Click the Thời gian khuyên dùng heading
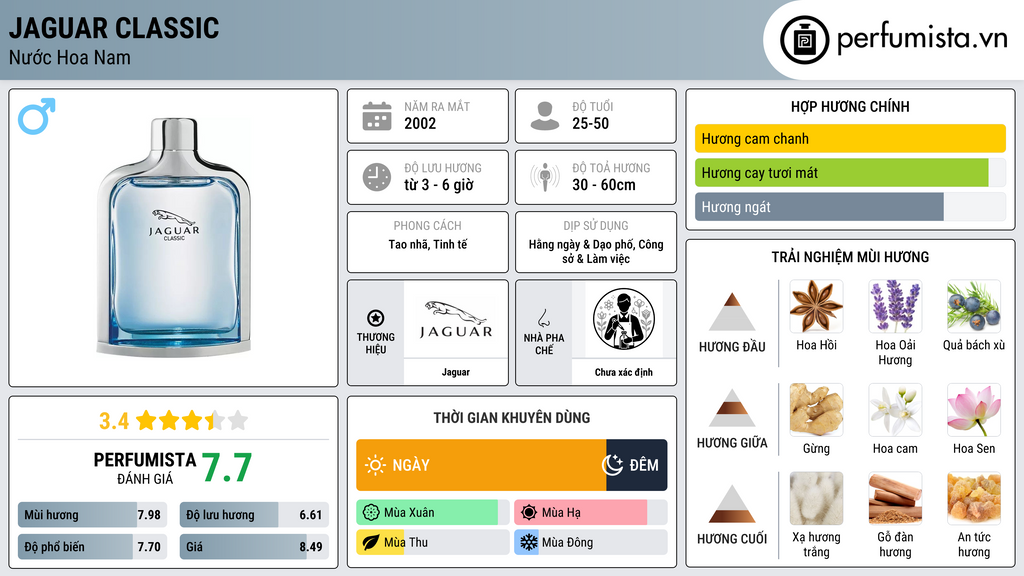 pos(512,418)
